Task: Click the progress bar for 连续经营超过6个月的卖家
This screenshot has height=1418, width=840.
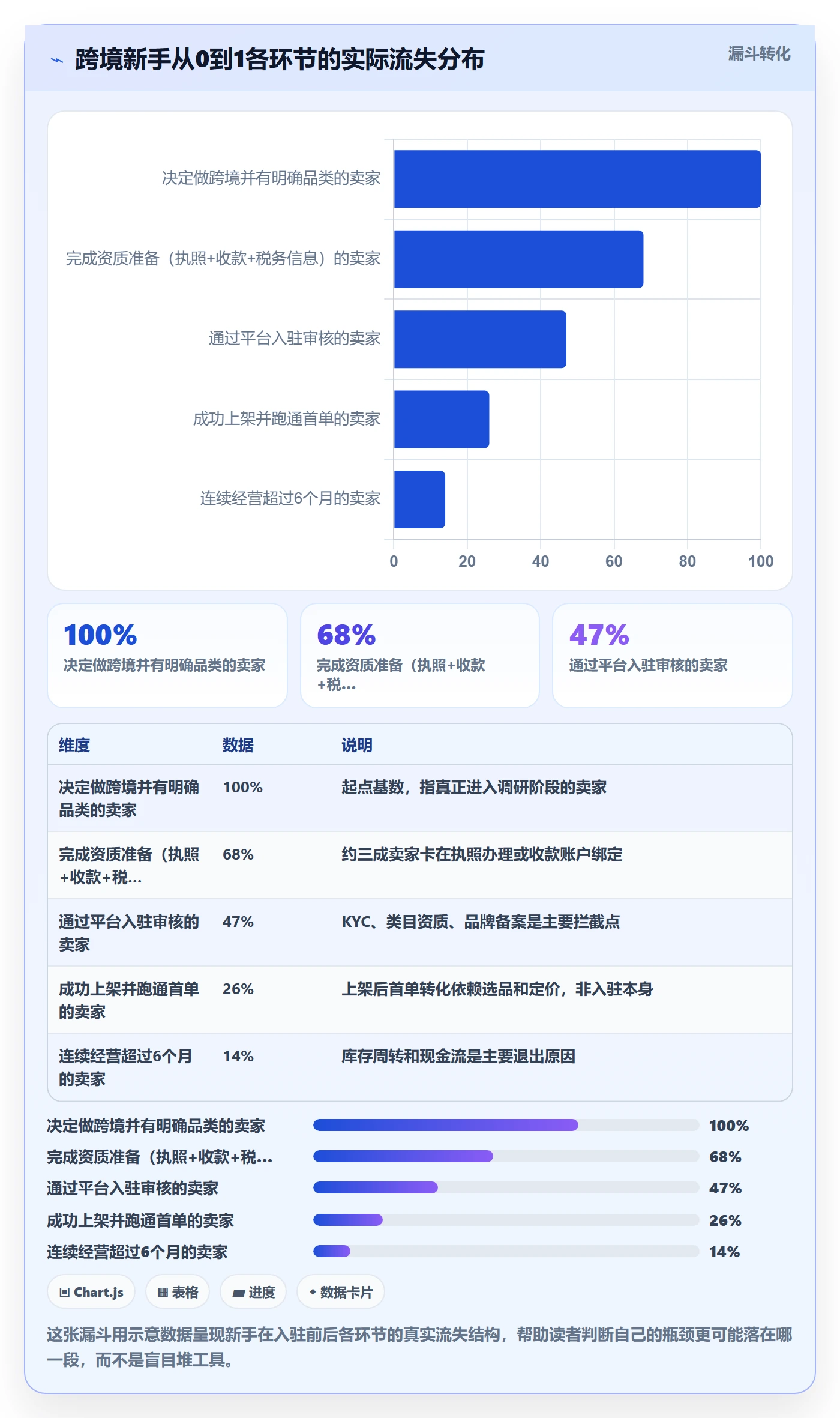Action: [x=506, y=1251]
